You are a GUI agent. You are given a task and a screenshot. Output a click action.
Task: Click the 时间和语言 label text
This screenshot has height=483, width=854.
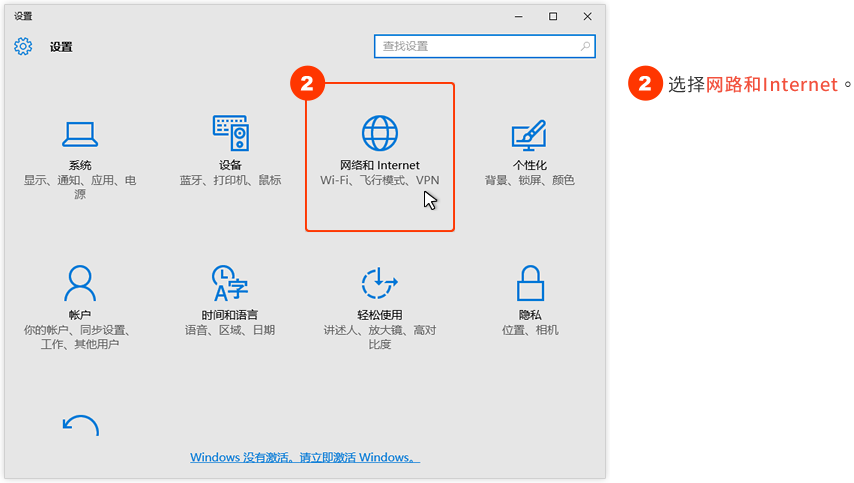tap(230, 315)
